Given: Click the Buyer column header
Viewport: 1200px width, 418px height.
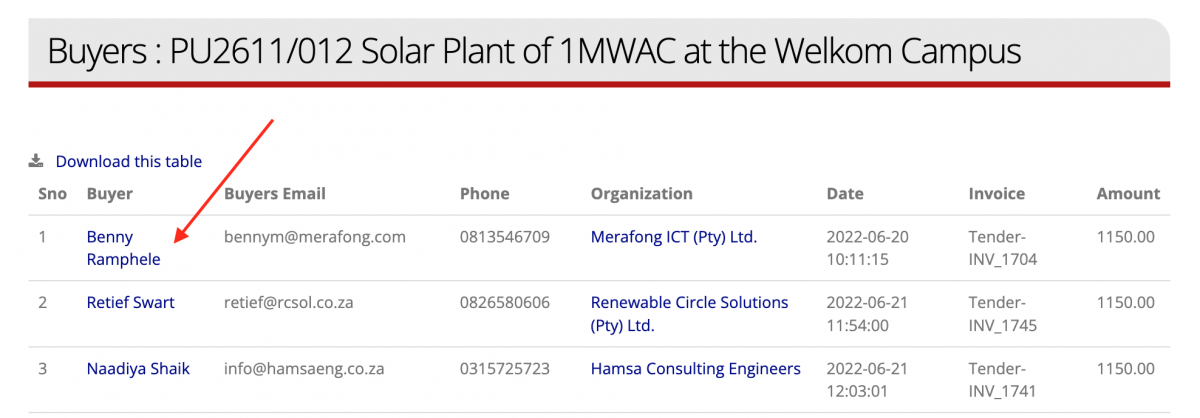Looking at the screenshot, I should (110, 194).
